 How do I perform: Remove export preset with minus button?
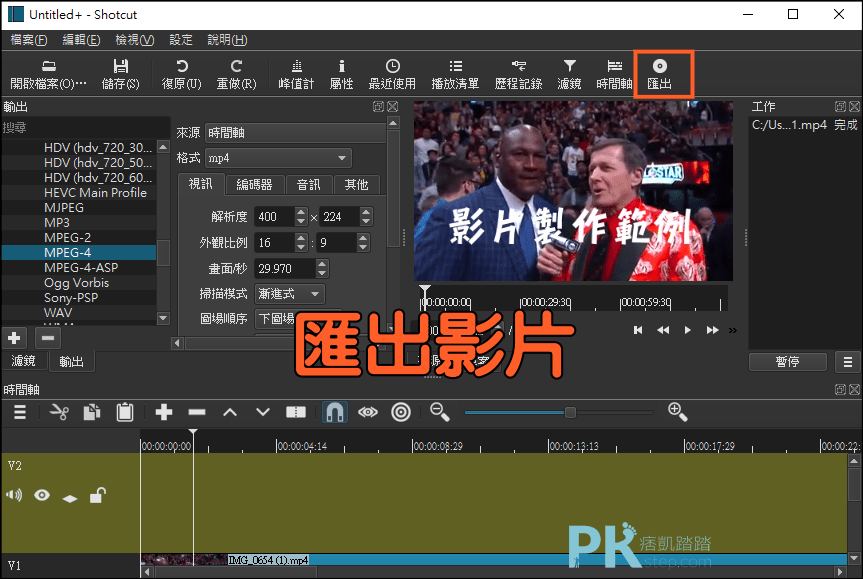tap(48, 338)
